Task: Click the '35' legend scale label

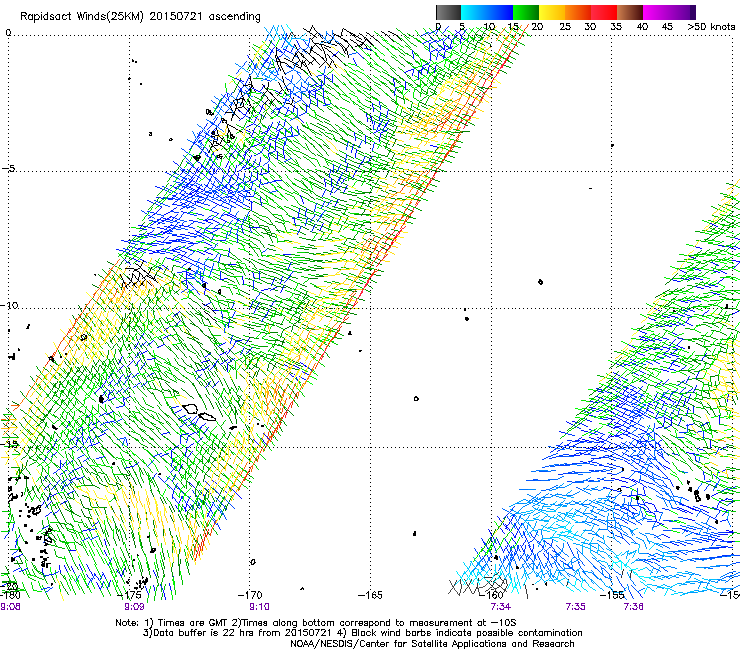Action: click(x=616, y=26)
